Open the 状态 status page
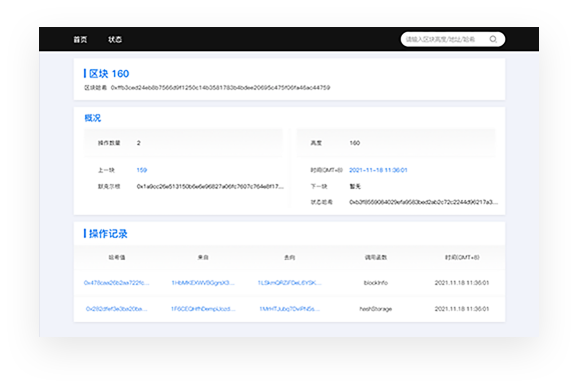Image resolution: width=580 pixels, height=390 pixels. point(115,40)
